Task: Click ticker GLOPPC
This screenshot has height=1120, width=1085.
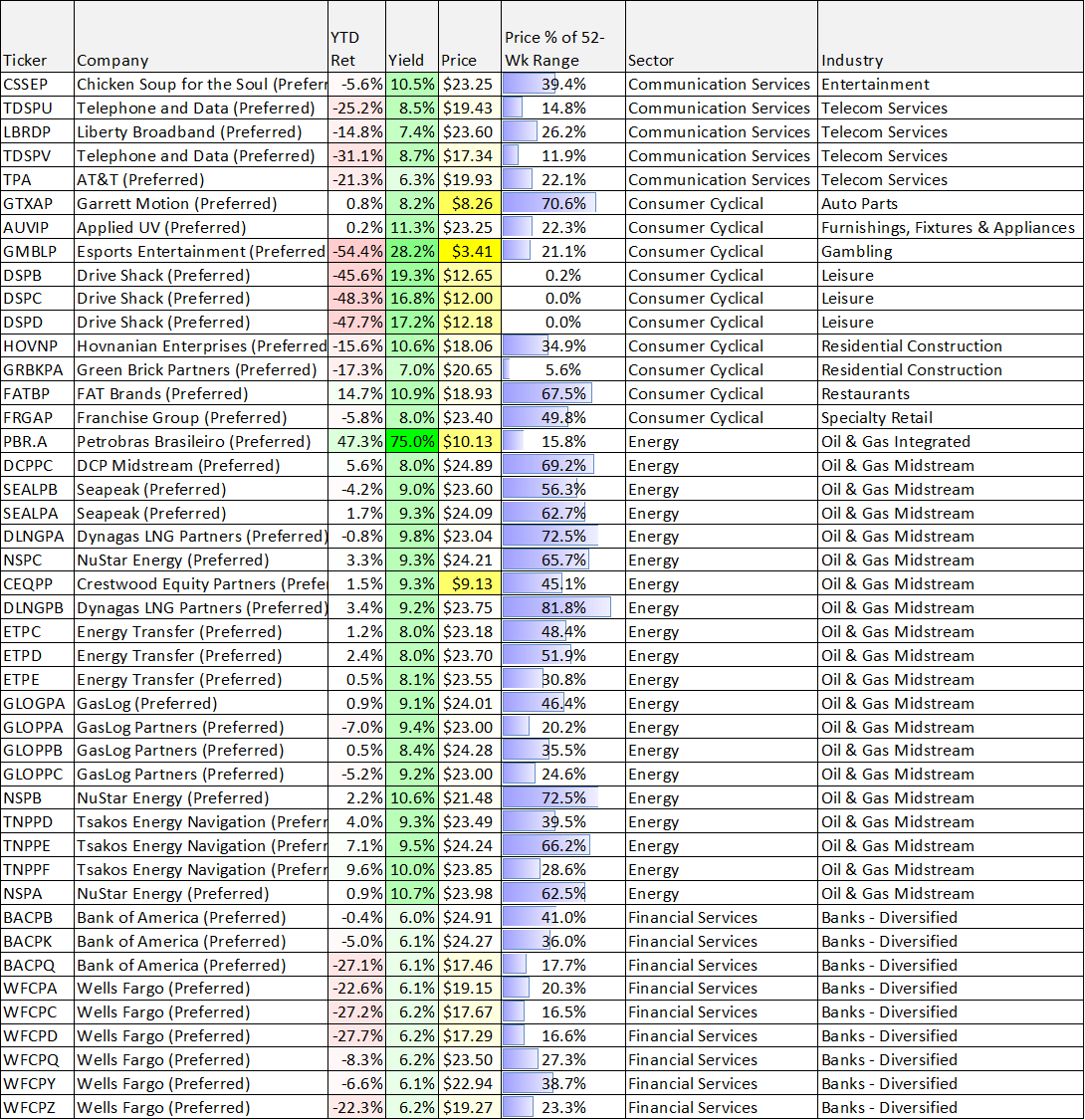Action: (x=37, y=775)
